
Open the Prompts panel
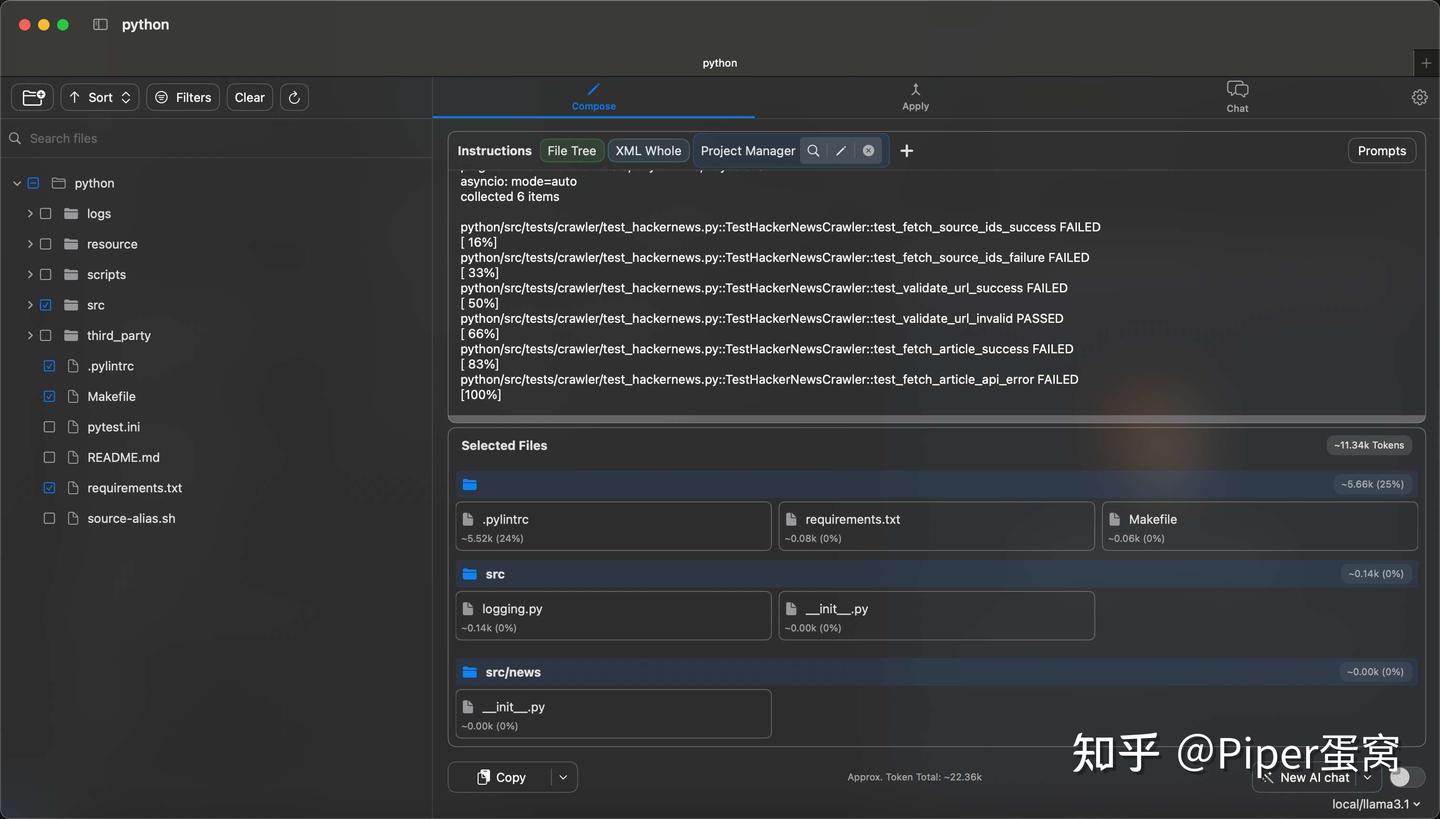click(x=1381, y=150)
